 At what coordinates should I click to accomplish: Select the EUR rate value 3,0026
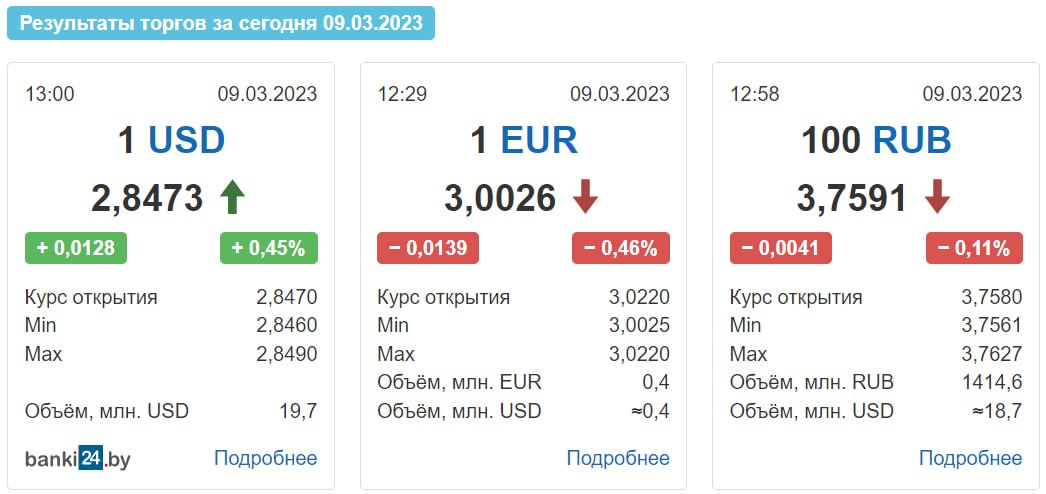tap(500, 198)
